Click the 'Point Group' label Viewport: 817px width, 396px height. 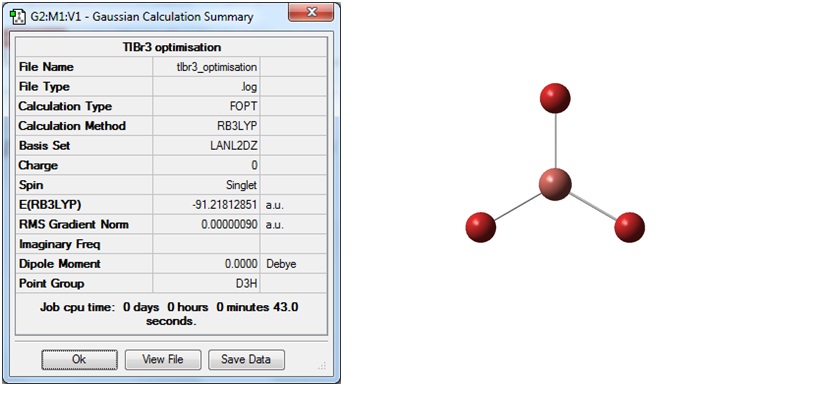pos(51,284)
